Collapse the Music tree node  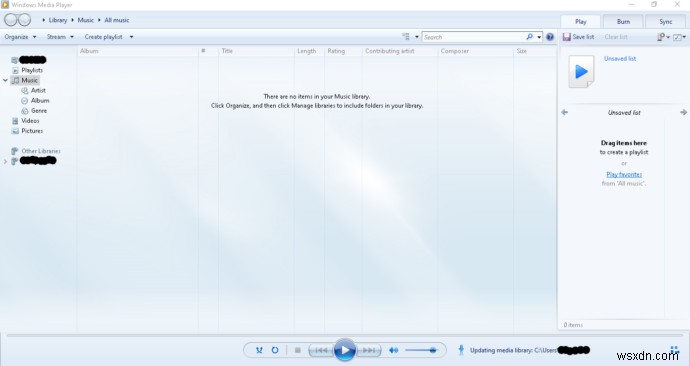(5, 80)
